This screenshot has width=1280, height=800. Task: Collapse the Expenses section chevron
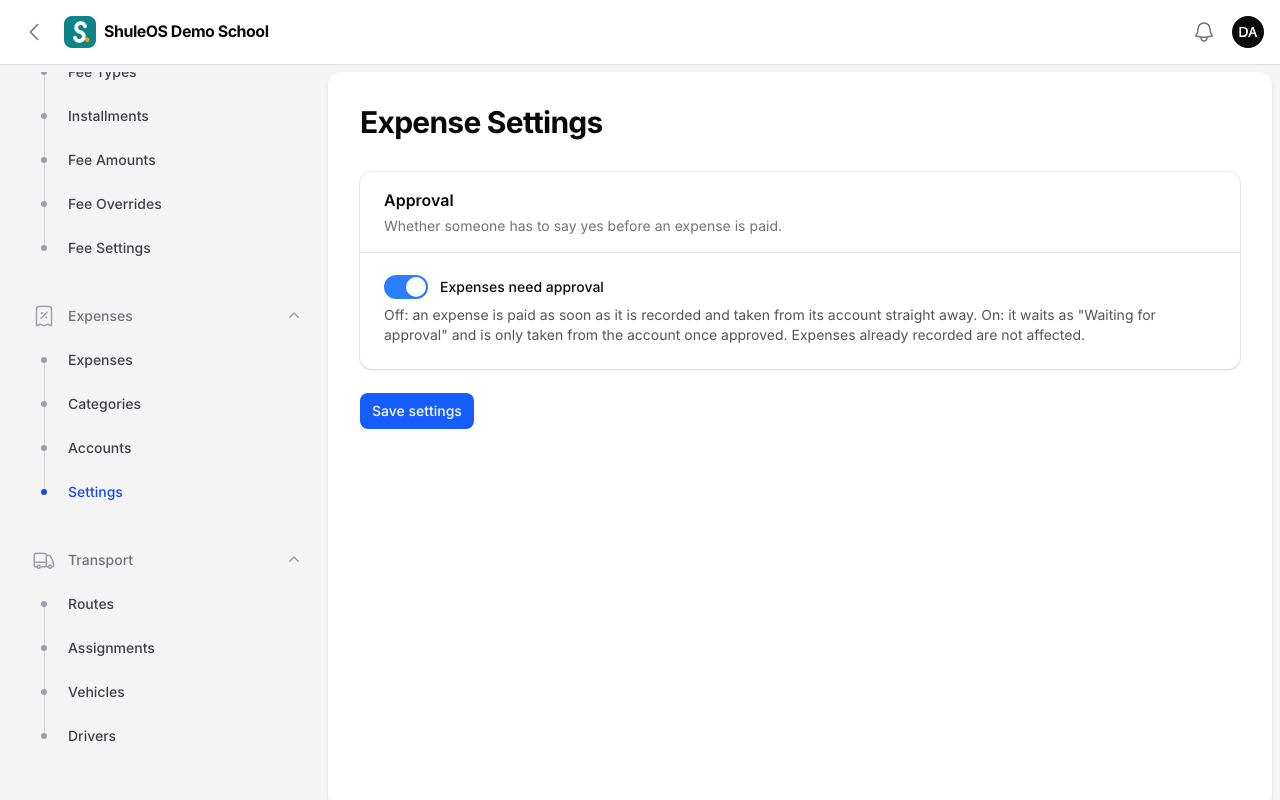(x=294, y=316)
